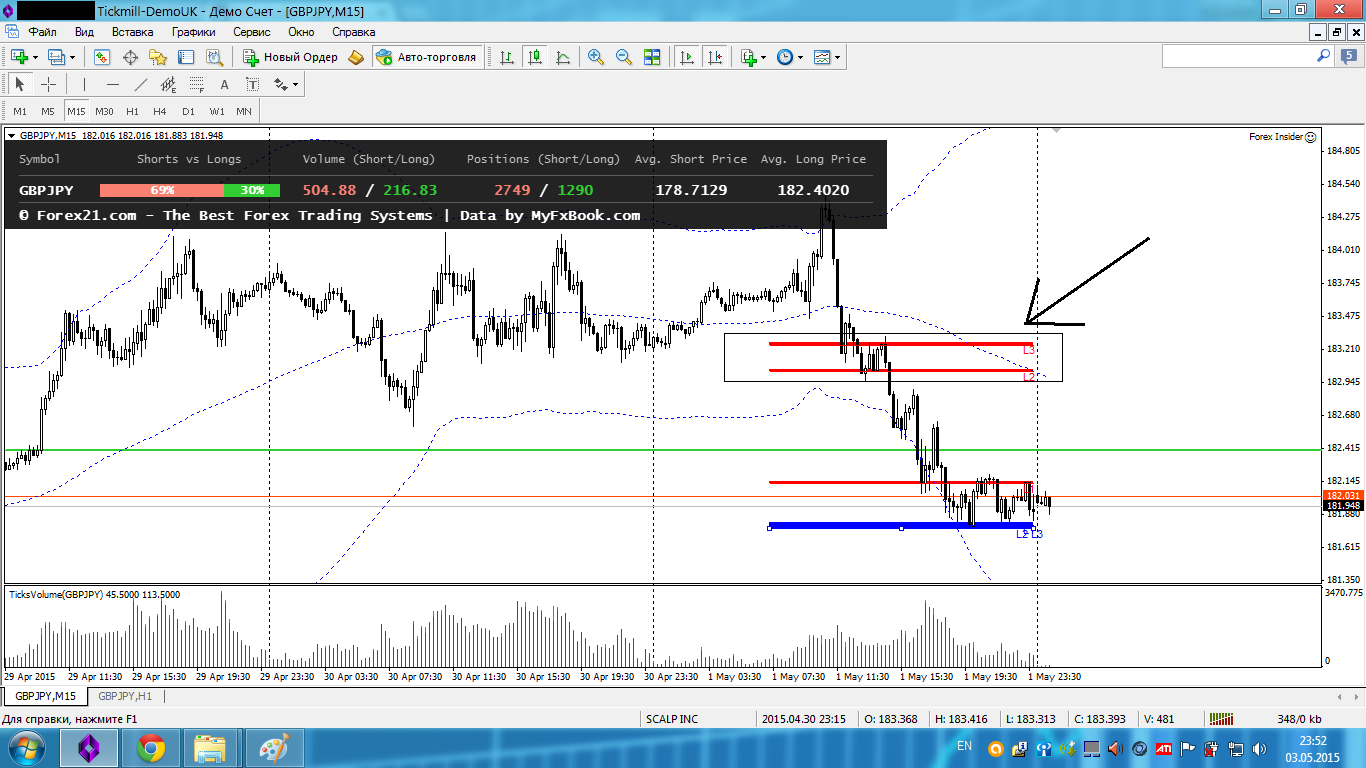Screen dimensions: 1366x768
Task: Draw a vertical line tool
Action: pyautogui.click(x=84, y=85)
